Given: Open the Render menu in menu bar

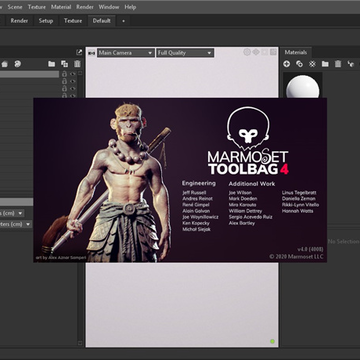Looking at the screenshot, I should pyautogui.click(x=85, y=7).
